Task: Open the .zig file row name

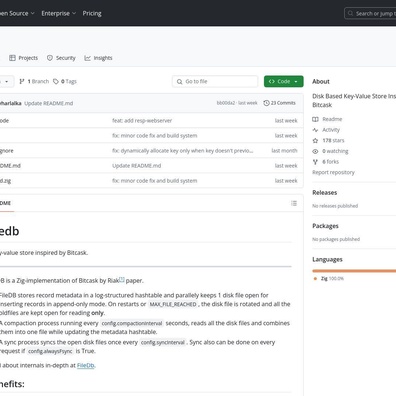Action: [5, 181]
